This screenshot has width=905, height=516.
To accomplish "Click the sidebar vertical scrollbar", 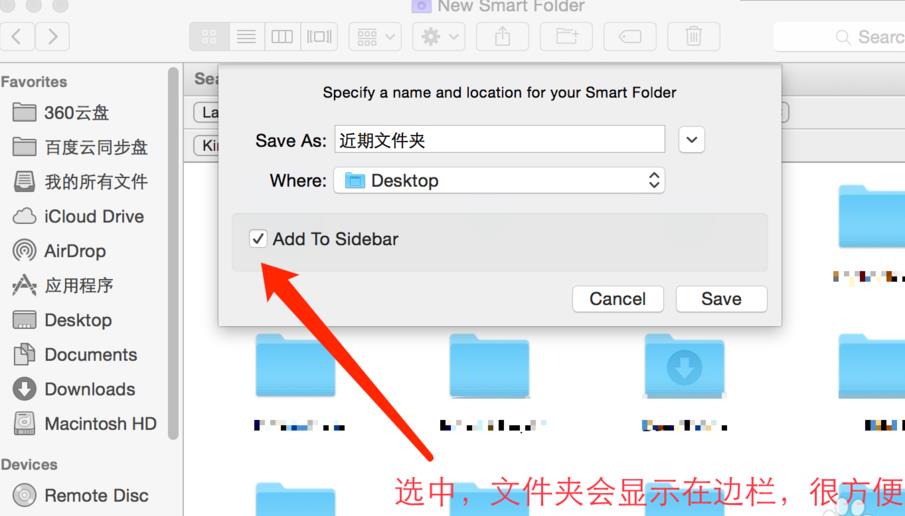I will (x=173, y=254).
